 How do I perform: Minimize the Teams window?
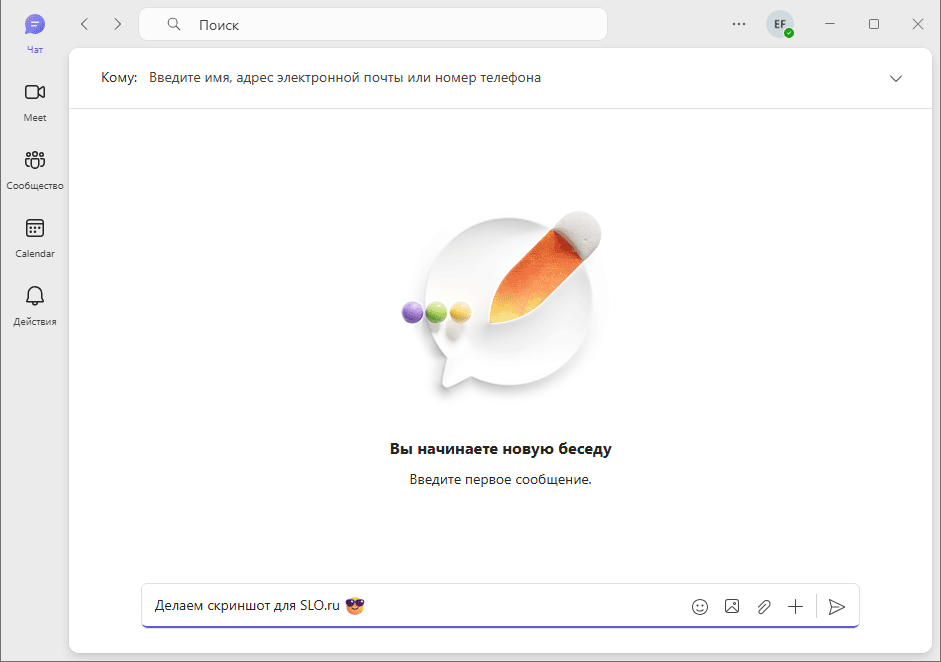coord(830,24)
